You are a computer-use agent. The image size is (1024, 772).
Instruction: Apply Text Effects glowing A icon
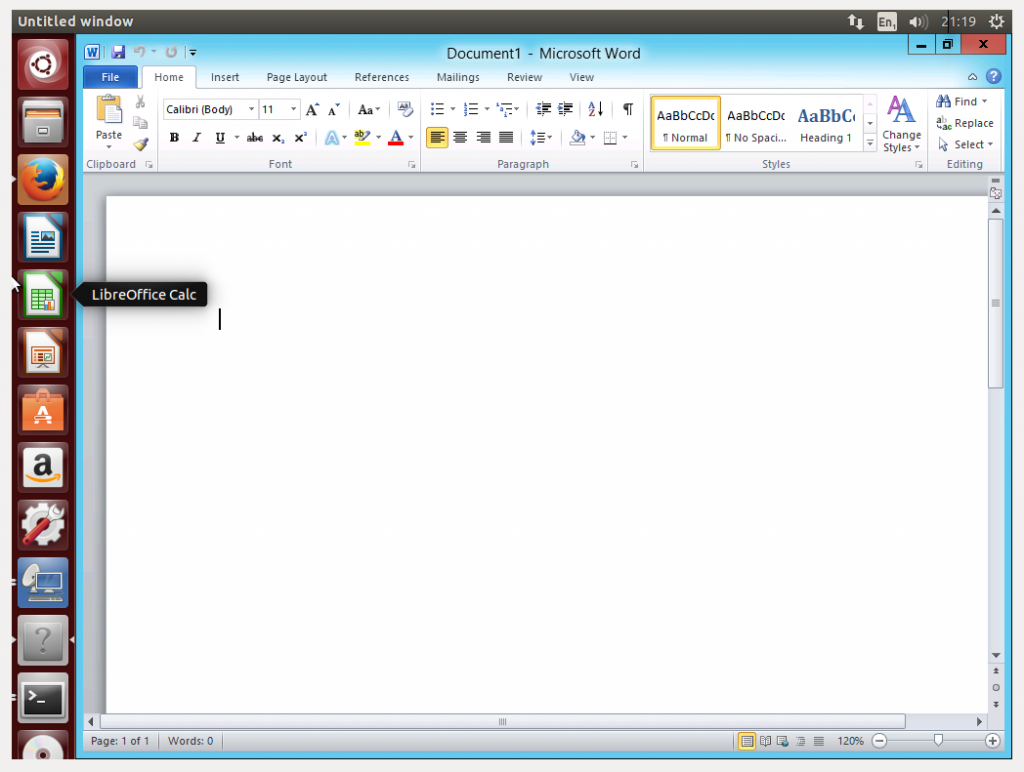click(x=332, y=138)
